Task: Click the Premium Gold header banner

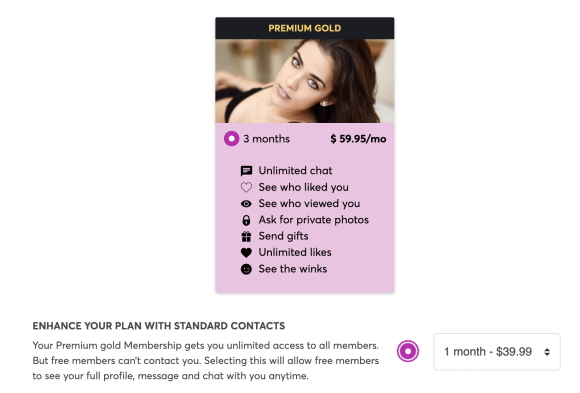Action: pyautogui.click(x=305, y=28)
